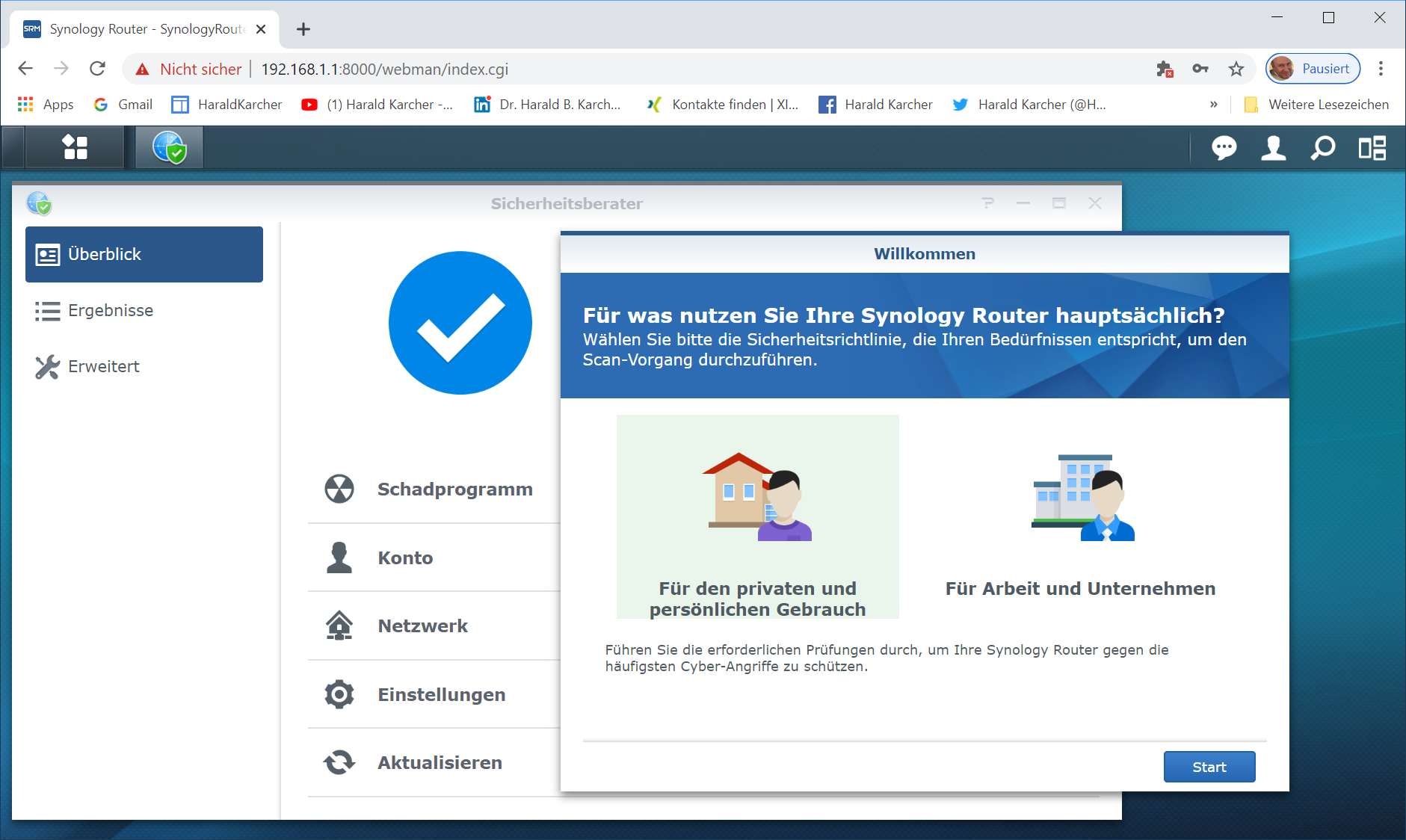Click the Sicherheitsberater window help icon

[x=988, y=203]
